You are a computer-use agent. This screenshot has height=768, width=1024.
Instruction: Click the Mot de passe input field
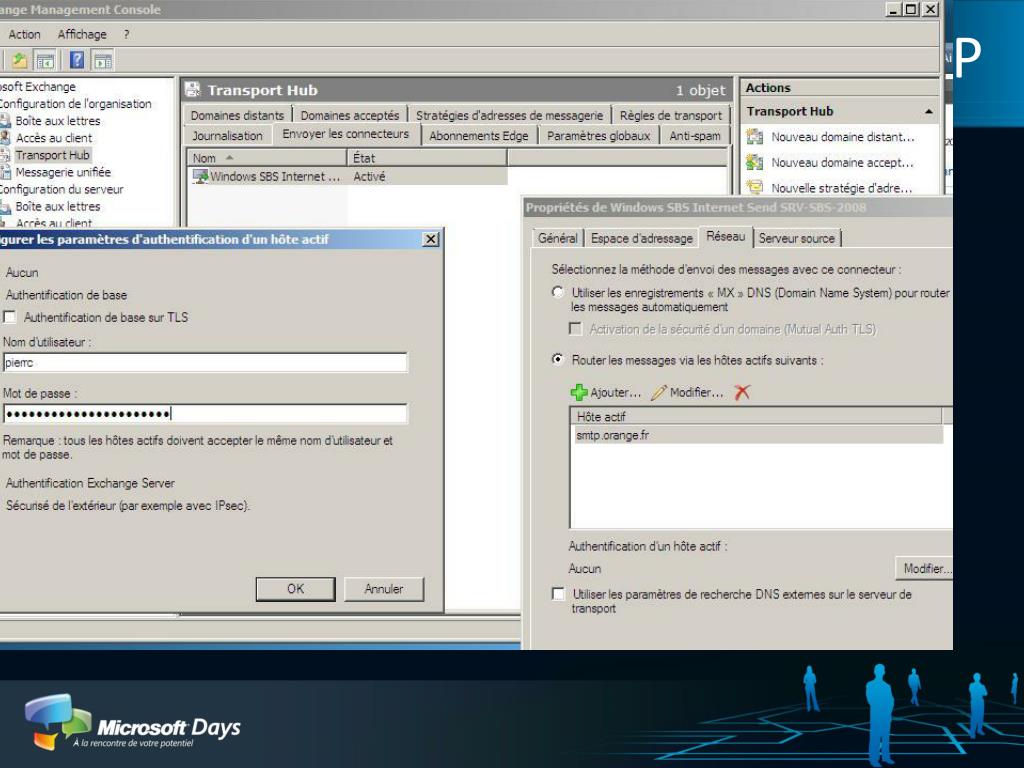tap(204, 413)
